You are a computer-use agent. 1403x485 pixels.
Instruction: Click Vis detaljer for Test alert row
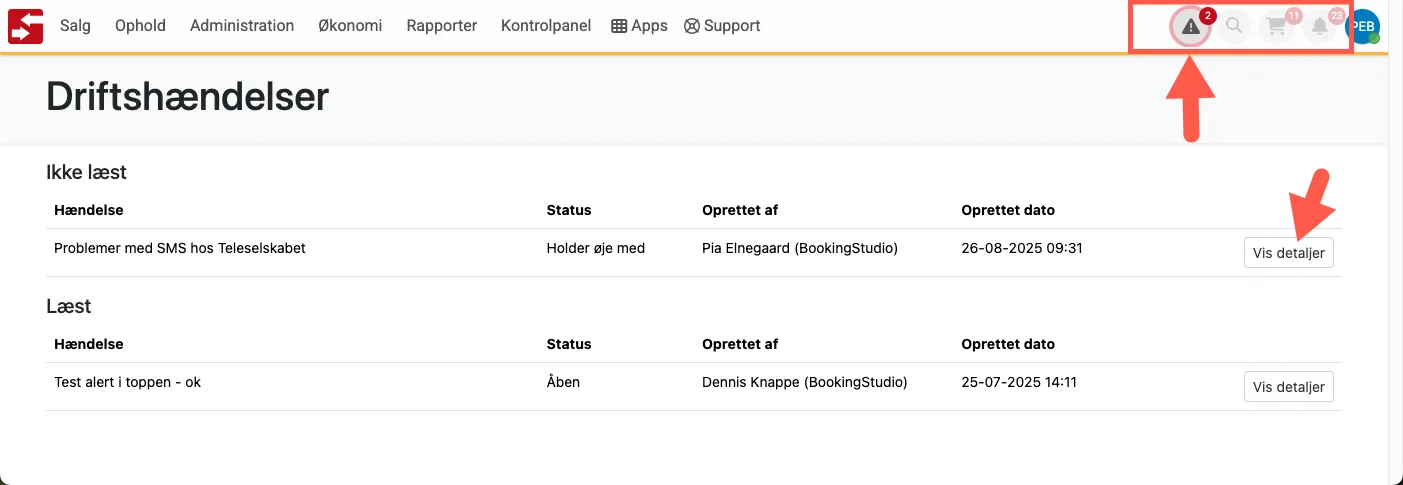(1288, 387)
